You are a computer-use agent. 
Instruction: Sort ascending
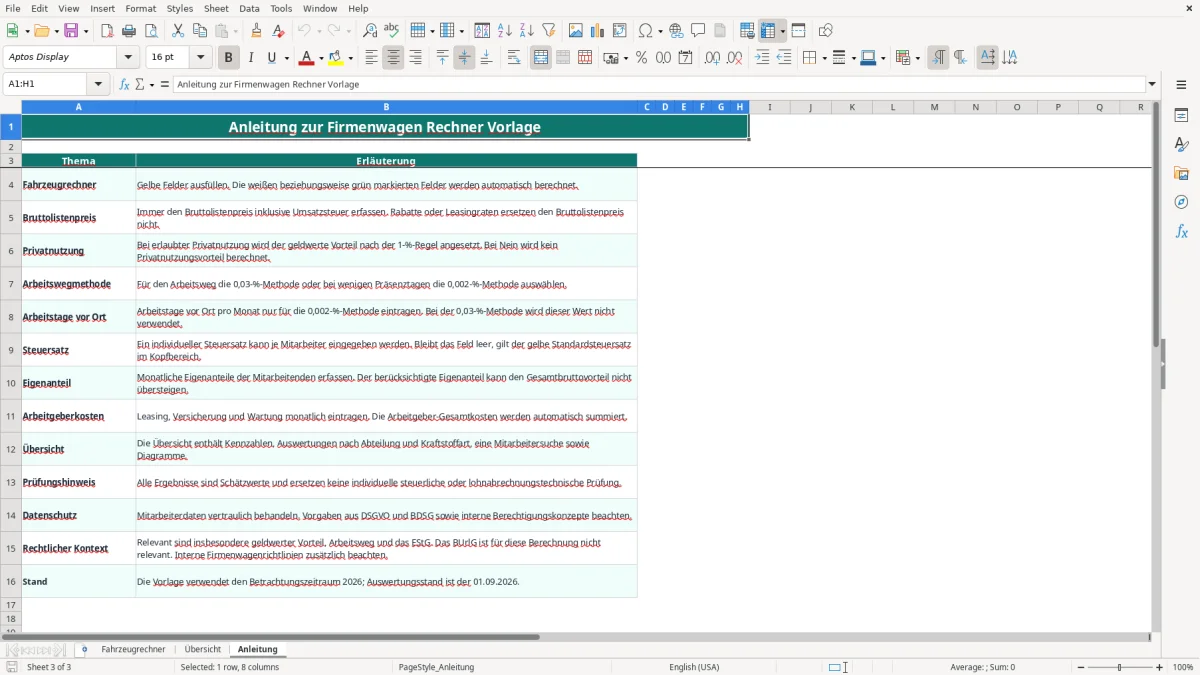(x=505, y=31)
